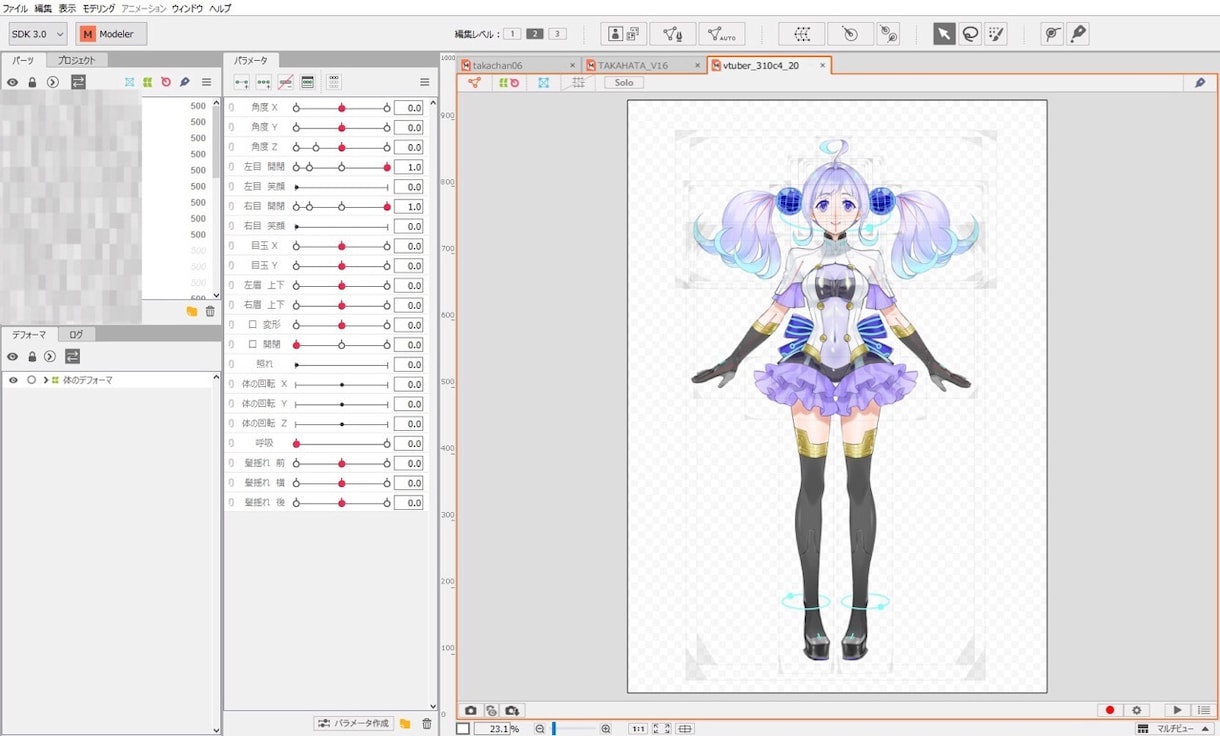Click the 角度 X slider handle

point(342,107)
